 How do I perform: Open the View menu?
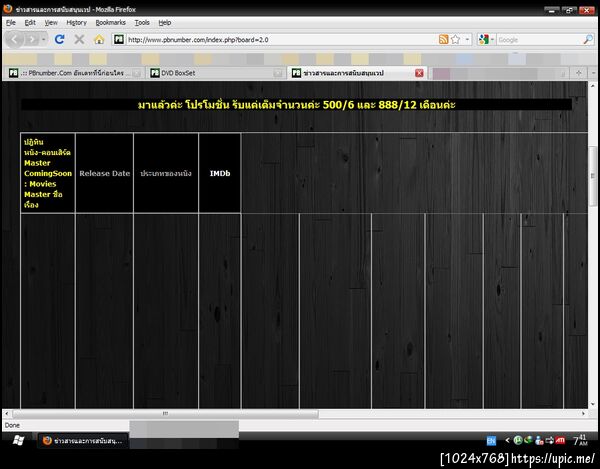[51, 23]
